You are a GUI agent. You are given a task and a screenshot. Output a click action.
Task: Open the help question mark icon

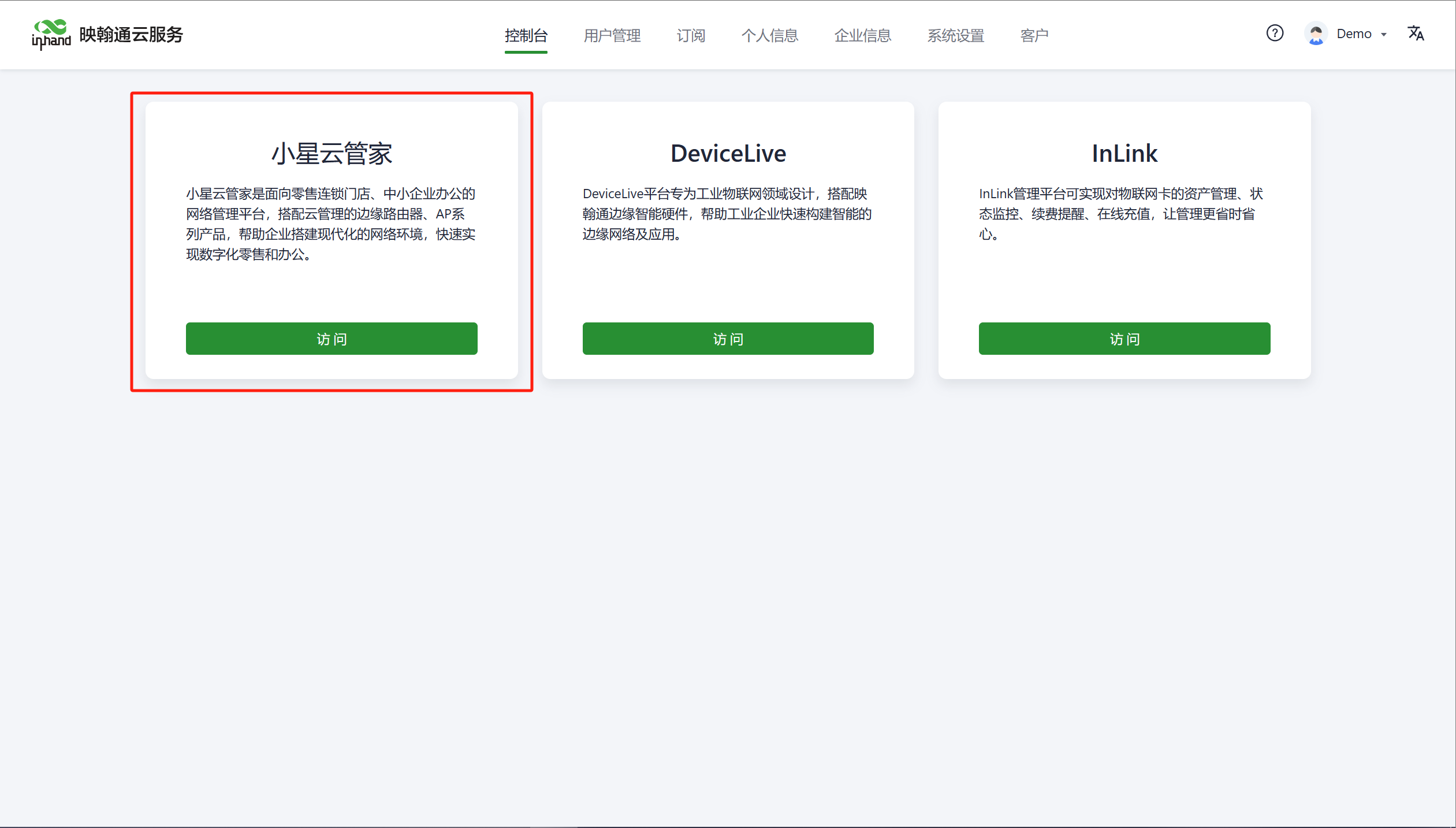click(x=1275, y=34)
